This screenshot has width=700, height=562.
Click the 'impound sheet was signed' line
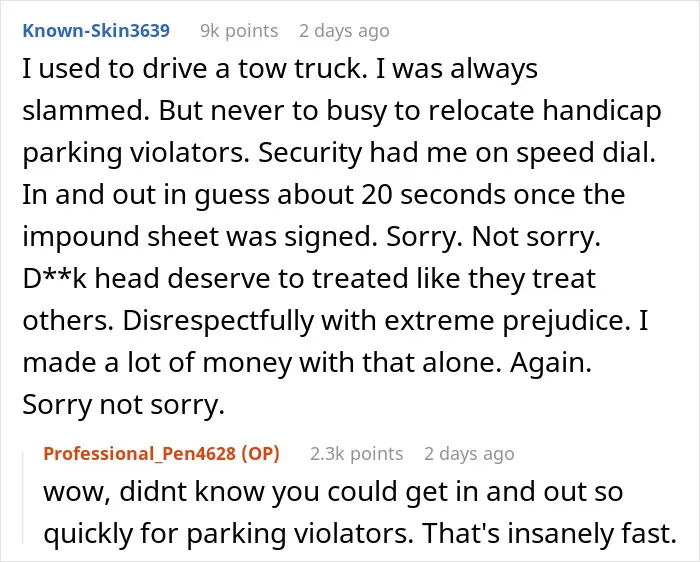pos(311,236)
